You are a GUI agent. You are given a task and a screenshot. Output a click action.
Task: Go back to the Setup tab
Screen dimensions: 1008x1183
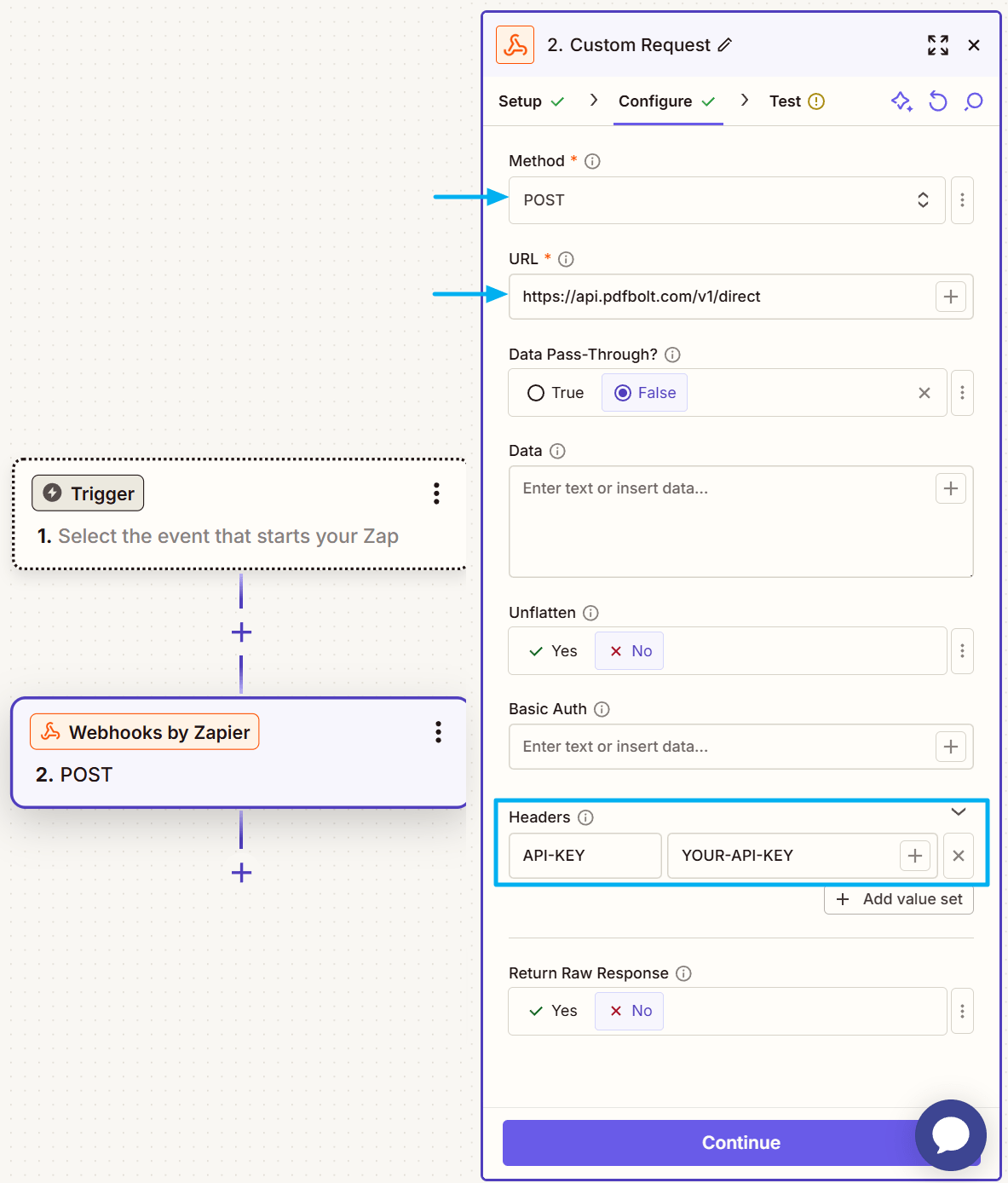pos(522,101)
